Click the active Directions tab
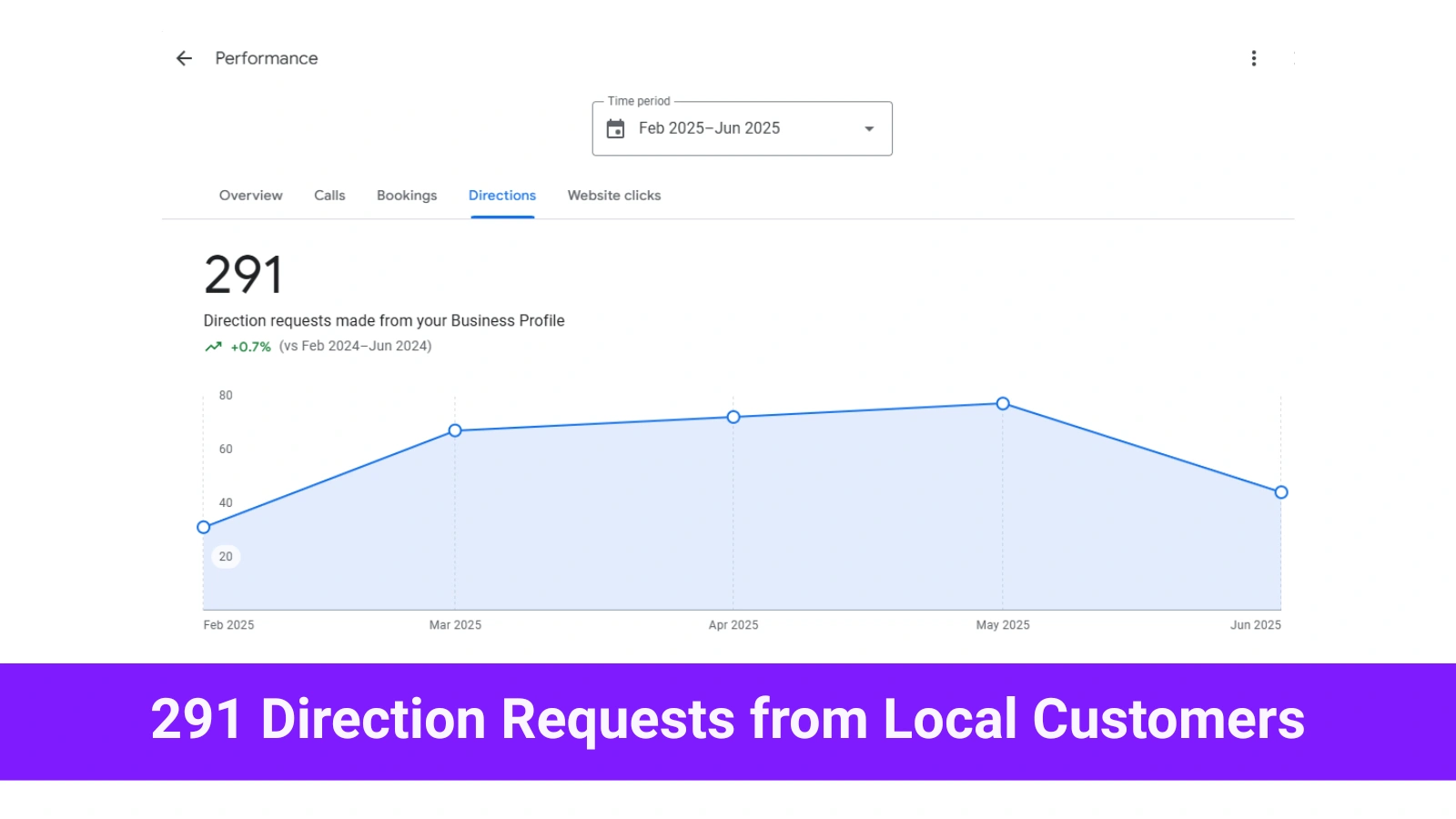The height and width of the screenshot is (819, 1456). [501, 195]
